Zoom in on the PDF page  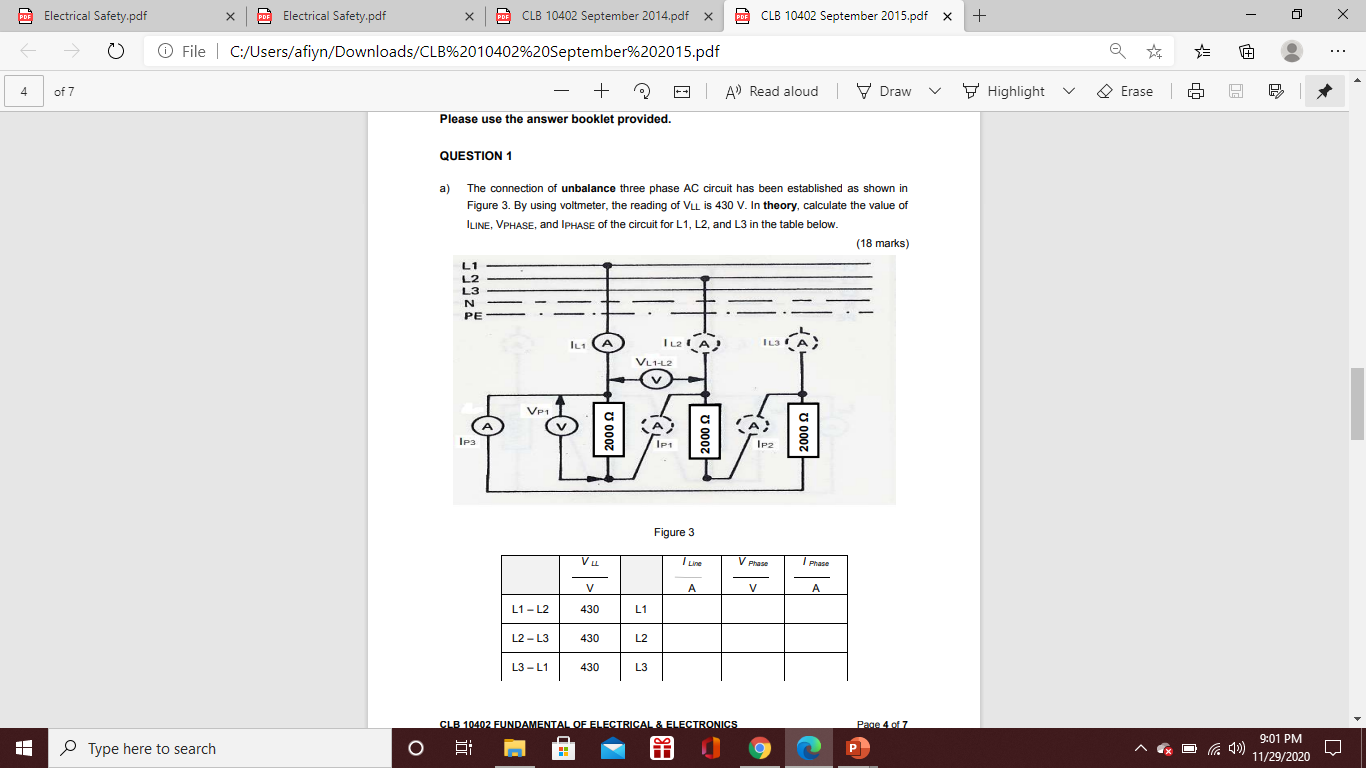pyautogui.click(x=600, y=91)
